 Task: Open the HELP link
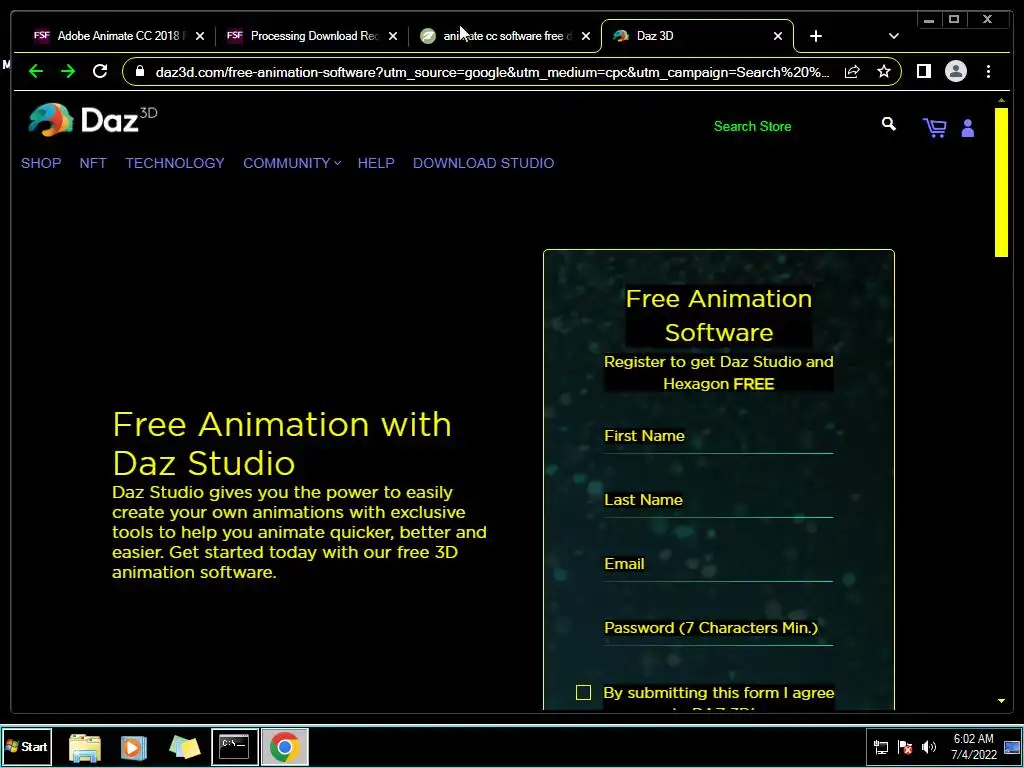376,163
